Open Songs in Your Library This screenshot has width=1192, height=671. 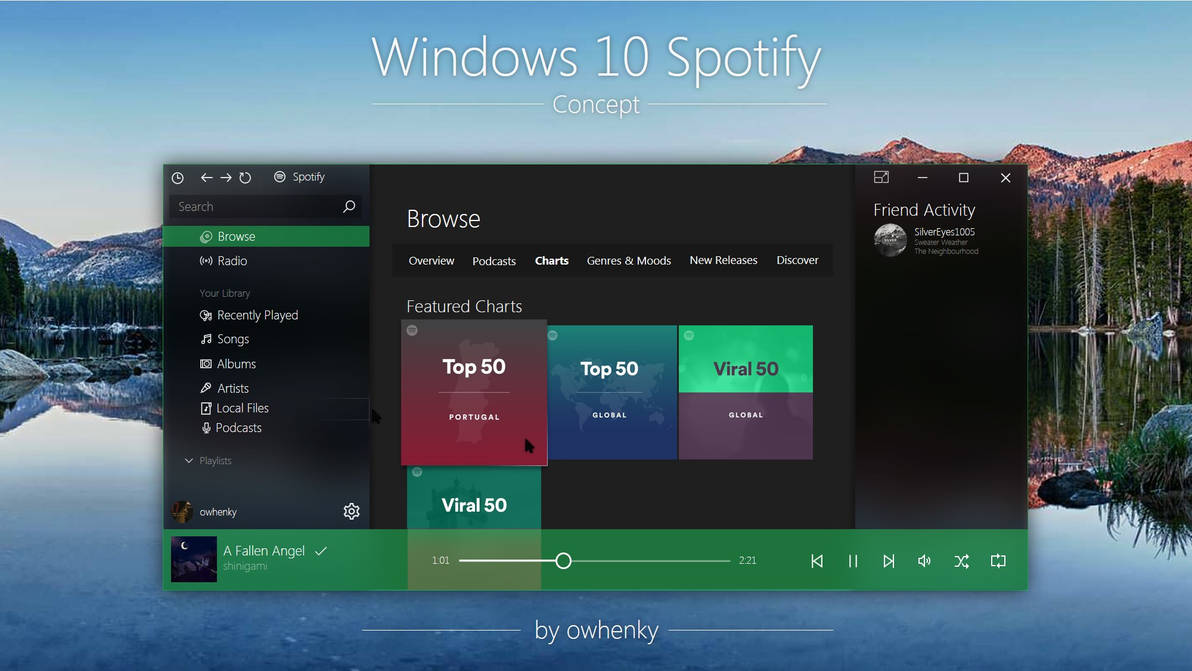(x=224, y=339)
